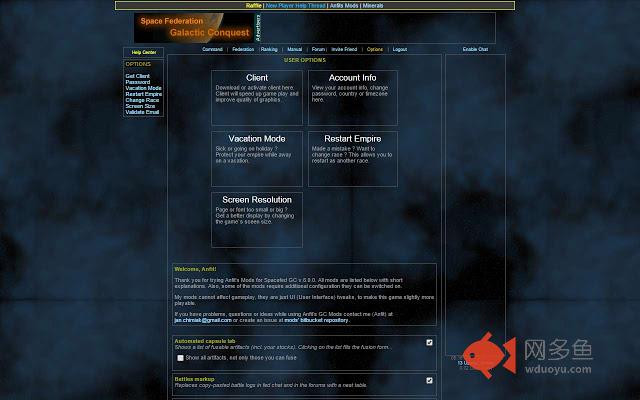640x400 pixels.
Task: Open the Client options card
Action: [257, 98]
